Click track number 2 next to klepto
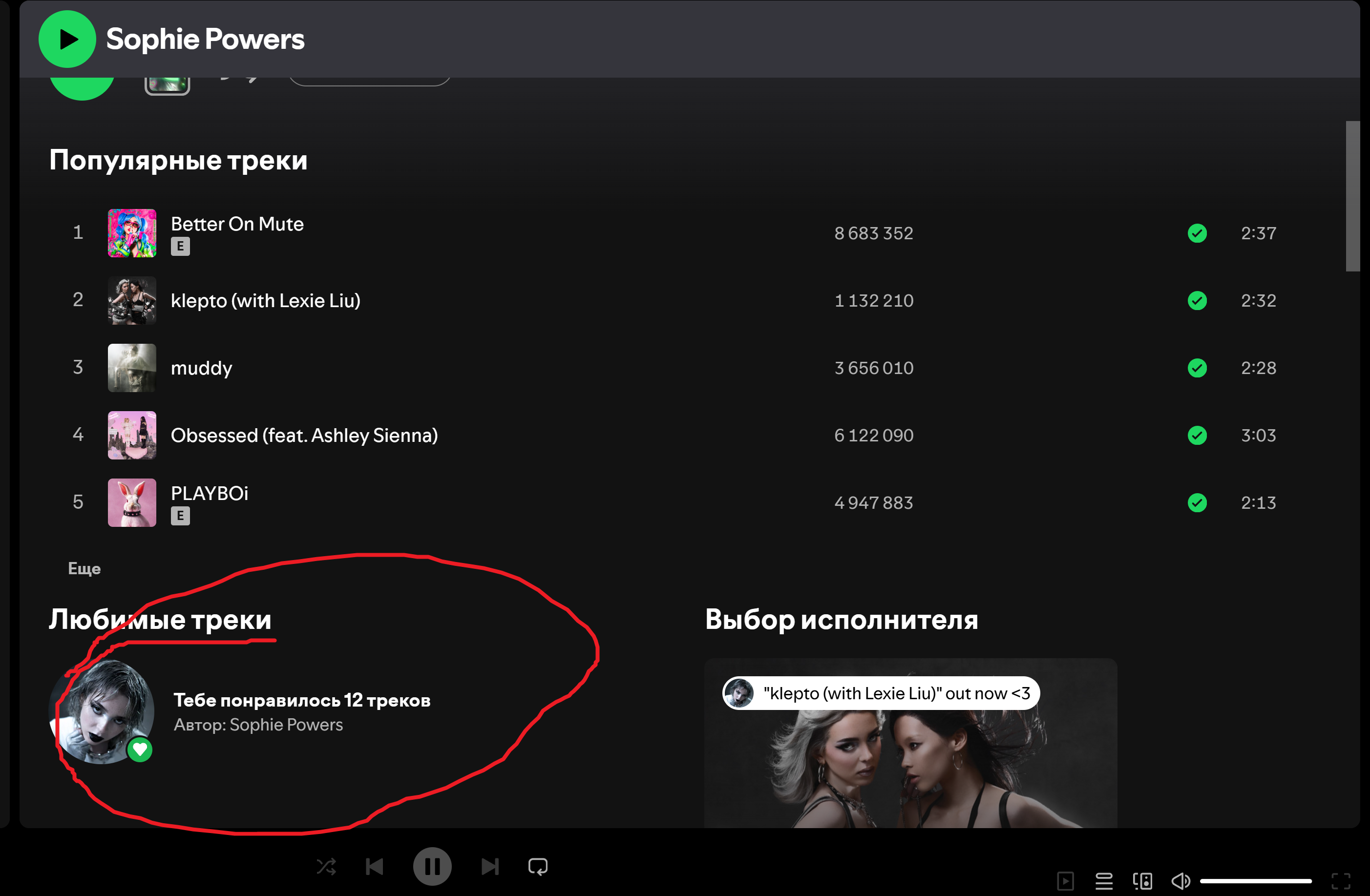Image resolution: width=1370 pixels, height=896 pixels. [78, 300]
